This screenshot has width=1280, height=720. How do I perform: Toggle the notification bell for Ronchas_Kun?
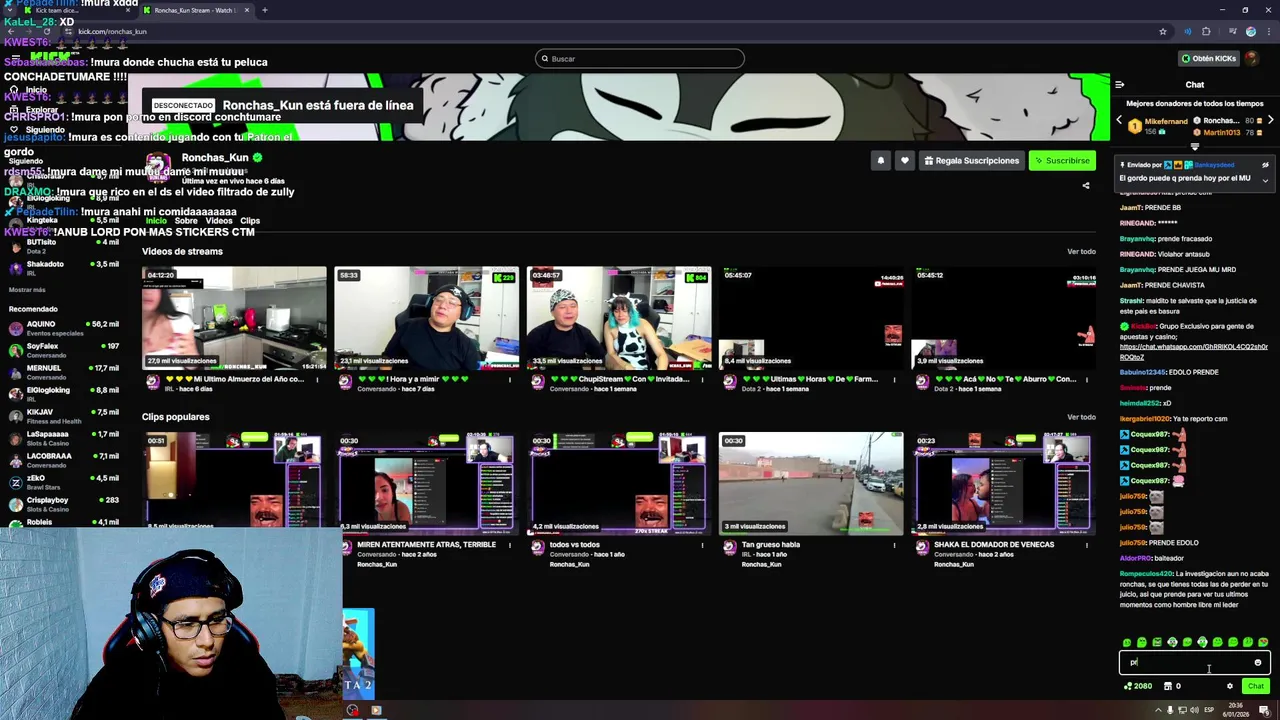point(880,160)
